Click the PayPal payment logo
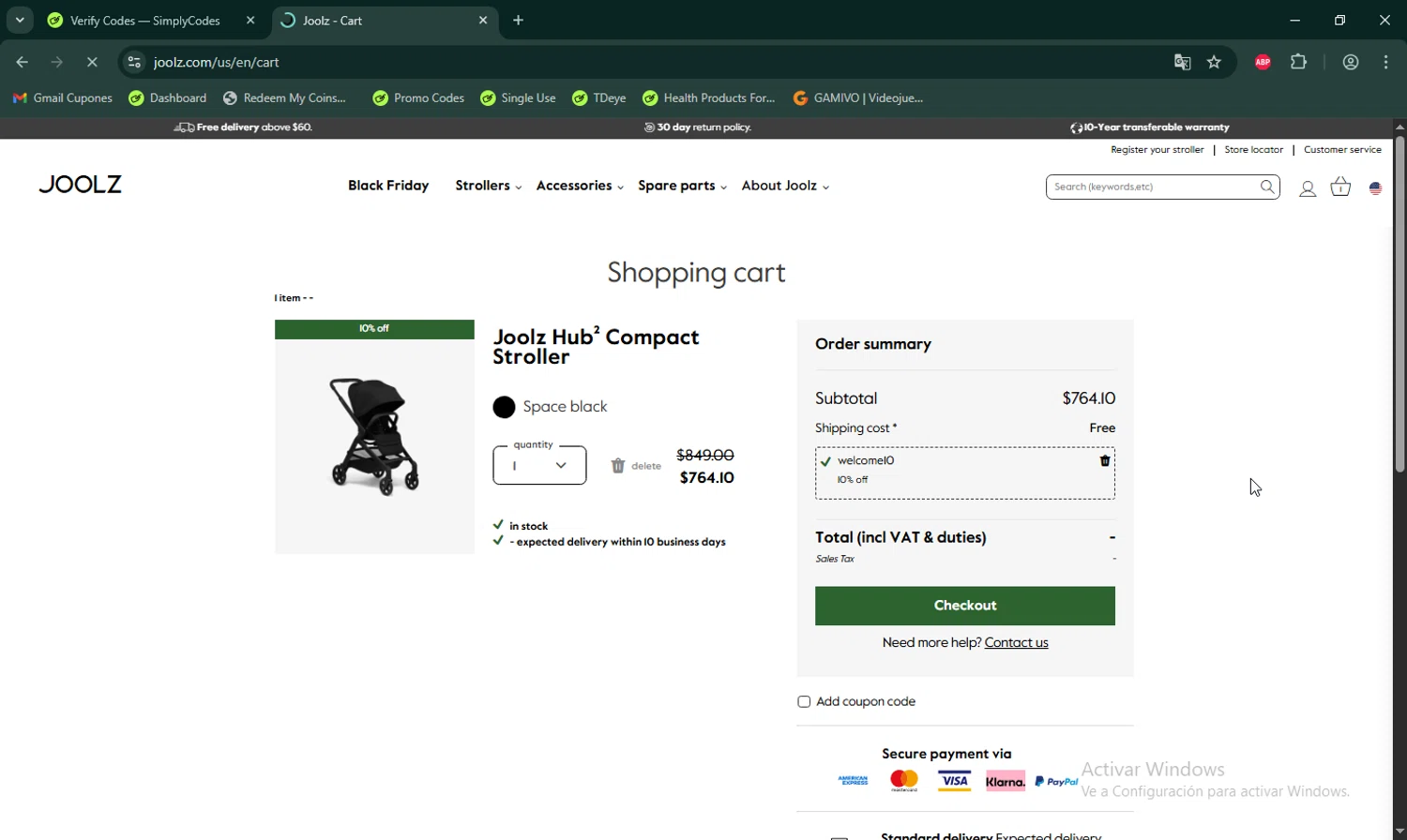The image size is (1407, 840). 1056,781
